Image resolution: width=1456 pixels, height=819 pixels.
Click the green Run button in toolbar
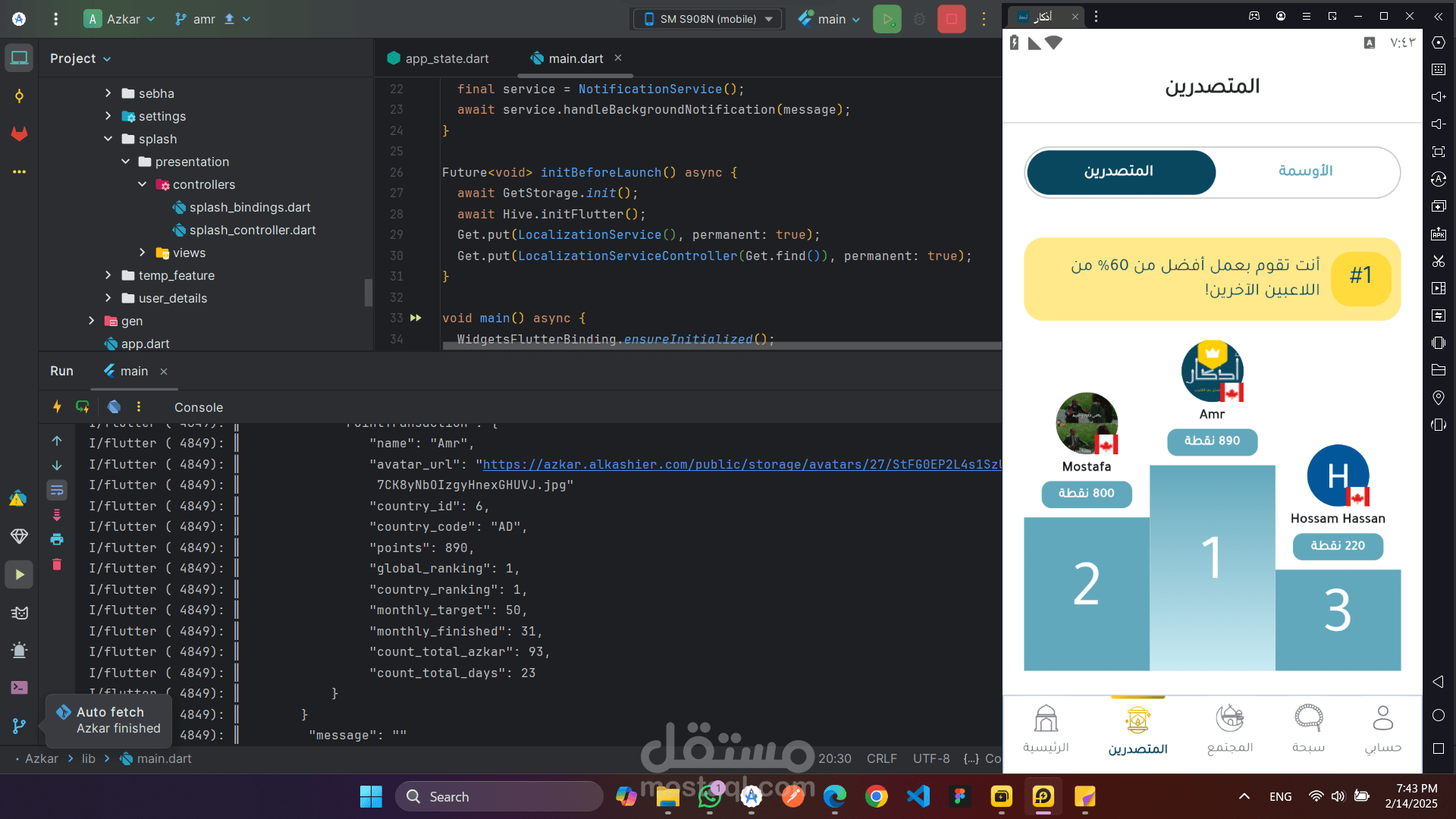tap(886, 19)
